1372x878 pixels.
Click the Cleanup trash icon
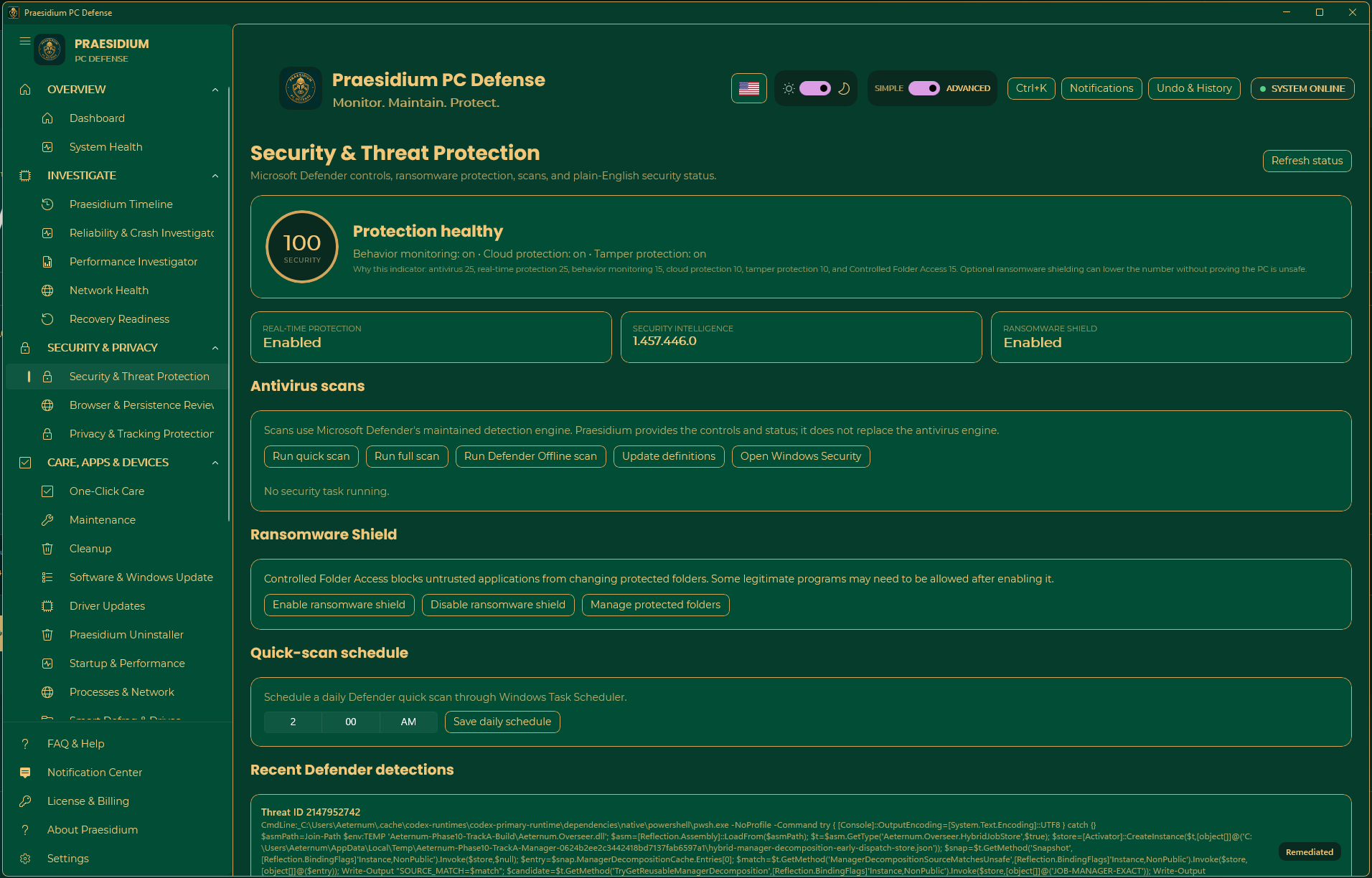coord(47,549)
